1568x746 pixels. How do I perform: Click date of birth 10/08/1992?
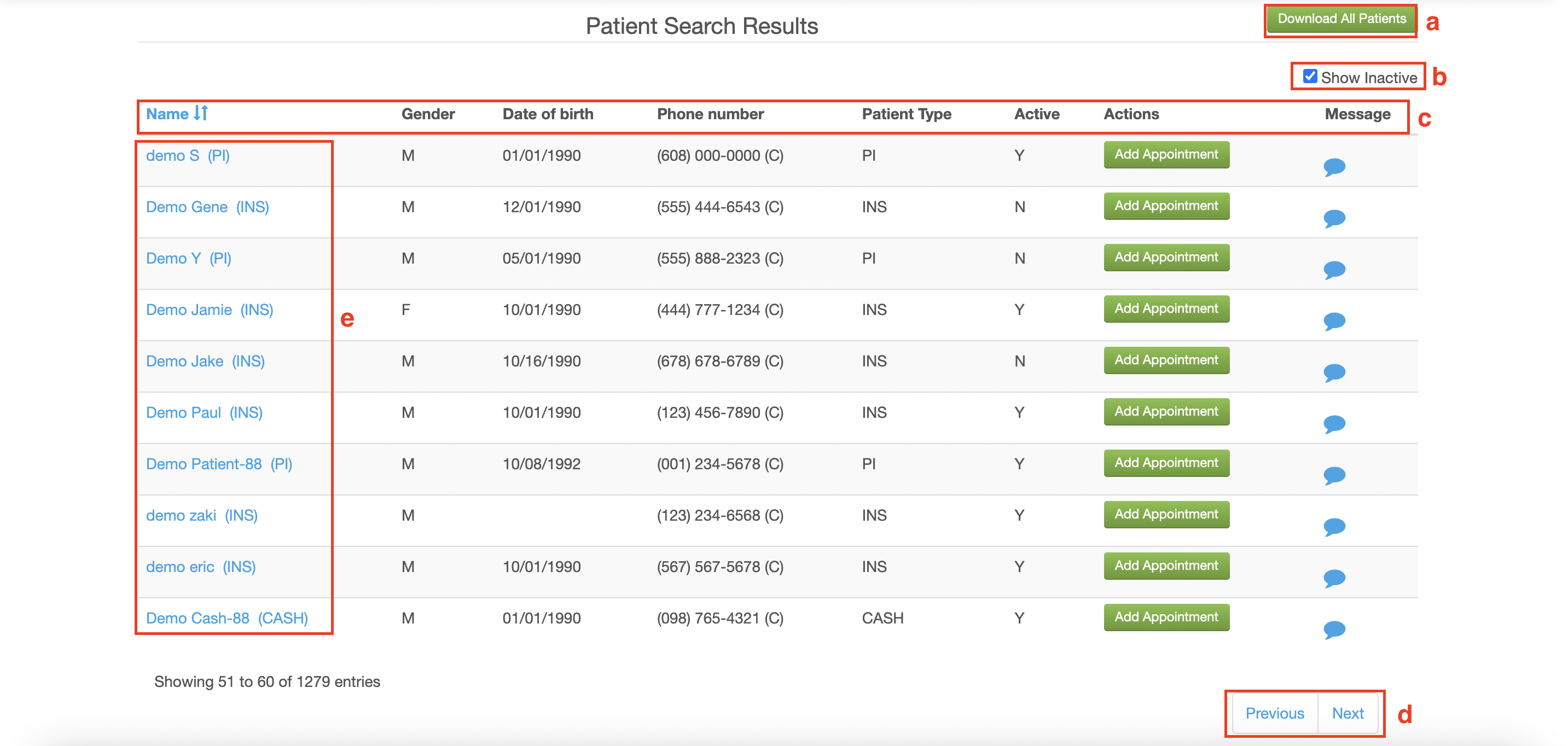coord(541,464)
